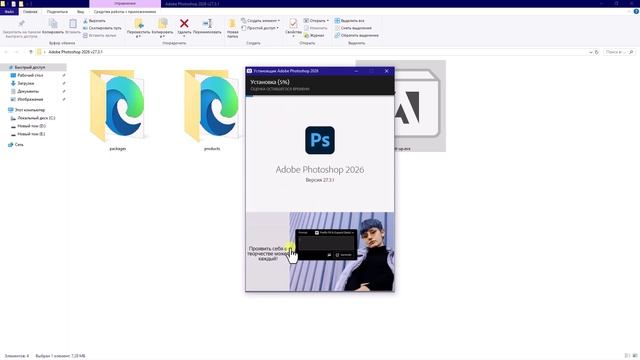The width and height of the screenshot is (640, 360).
Task: Click the Вырезать (Cut) scissors icon
Action: point(85,20)
